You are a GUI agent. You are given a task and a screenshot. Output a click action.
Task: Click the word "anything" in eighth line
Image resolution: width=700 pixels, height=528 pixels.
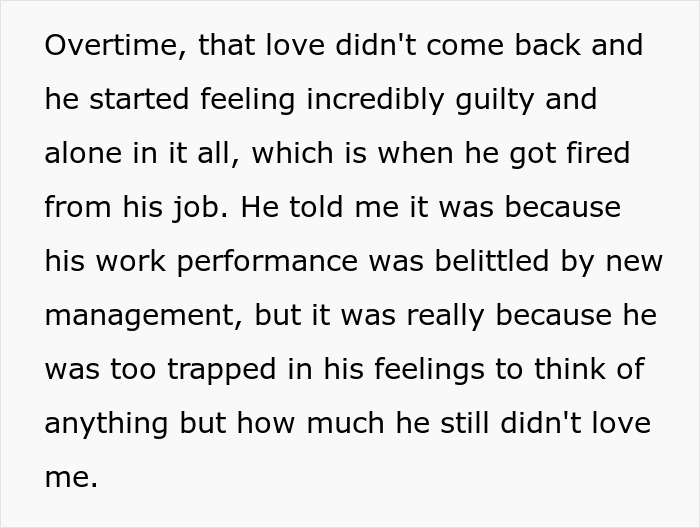pyautogui.click(x=106, y=423)
